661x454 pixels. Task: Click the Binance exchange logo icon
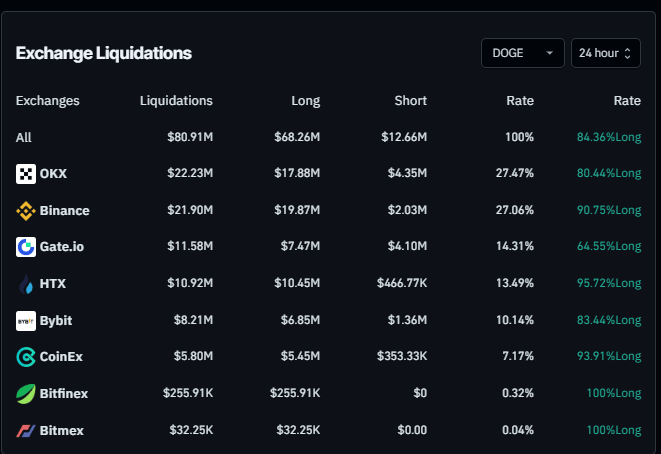click(26, 211)
